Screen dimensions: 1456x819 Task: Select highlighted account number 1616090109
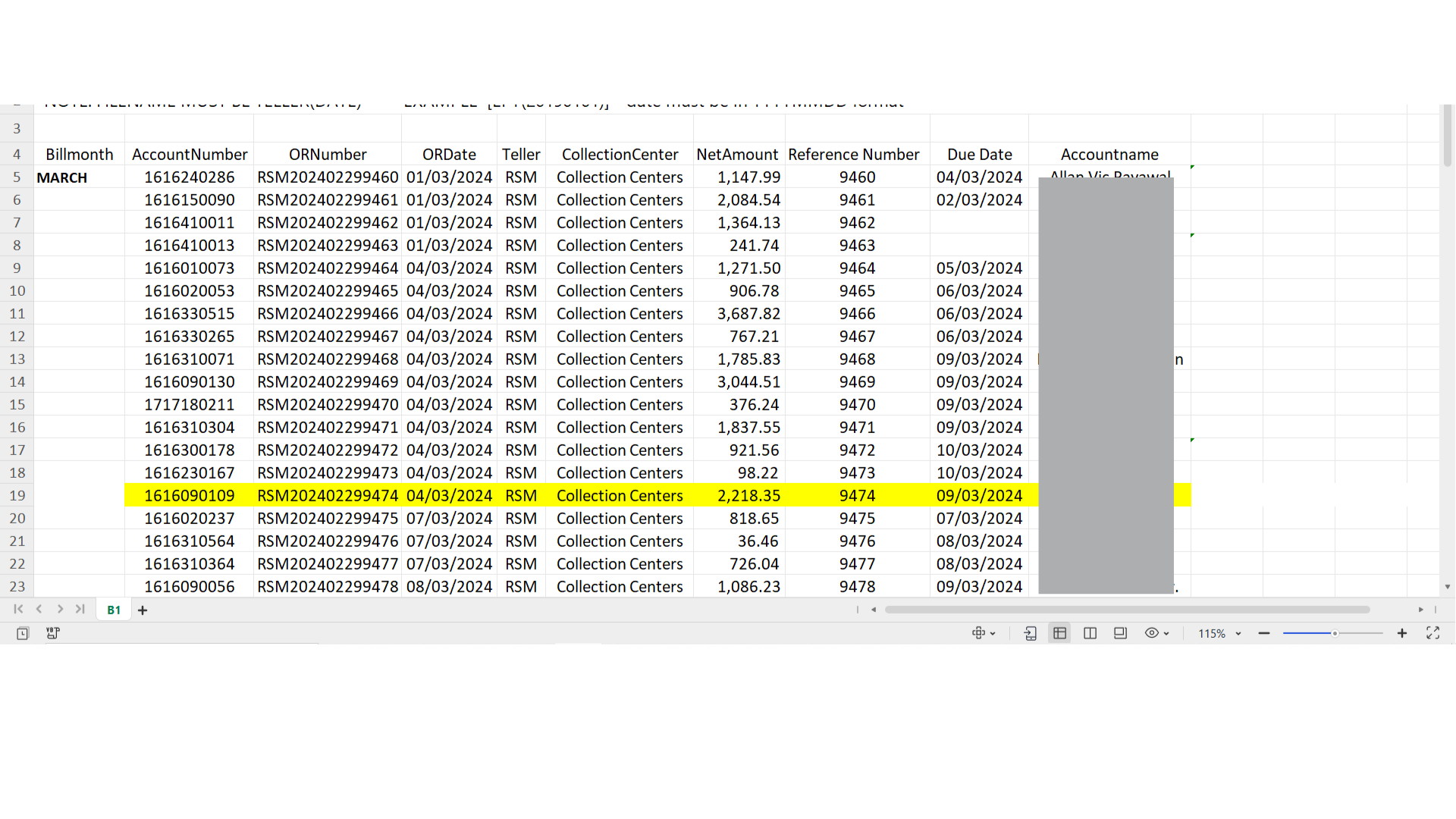pyautogui.click(x=190, y=495)
